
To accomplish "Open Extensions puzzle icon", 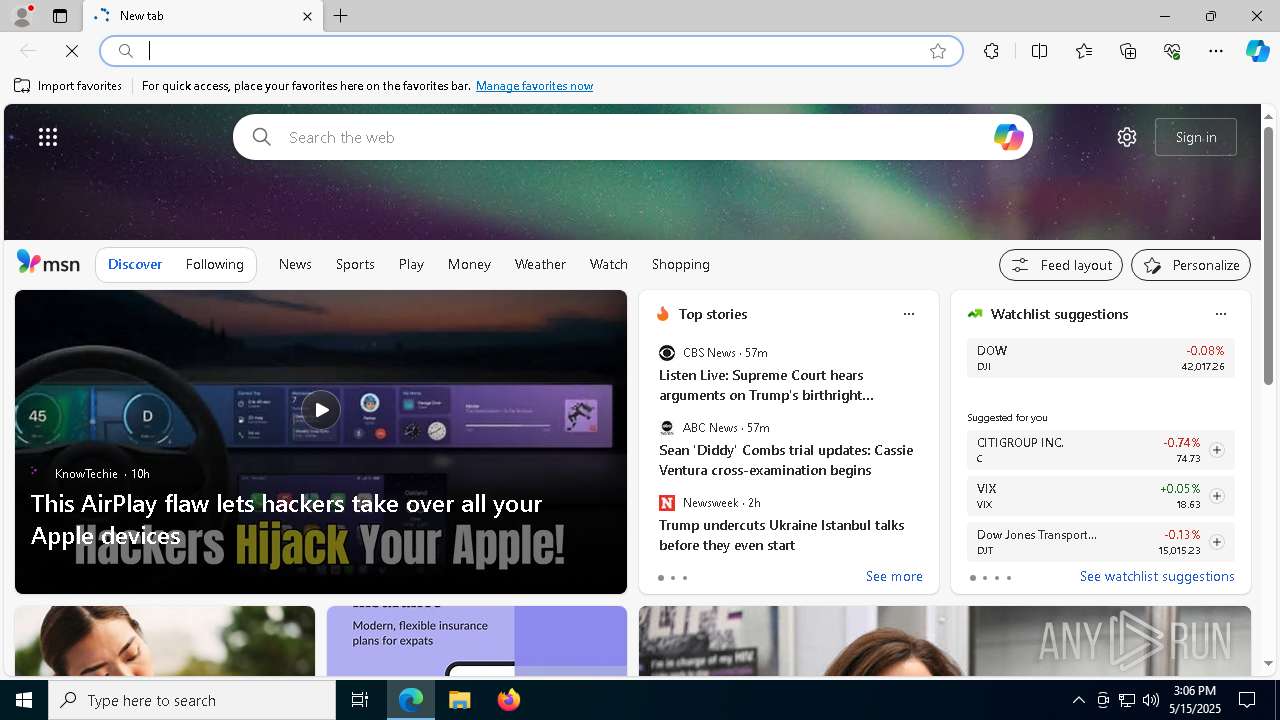I will point(991,51).
